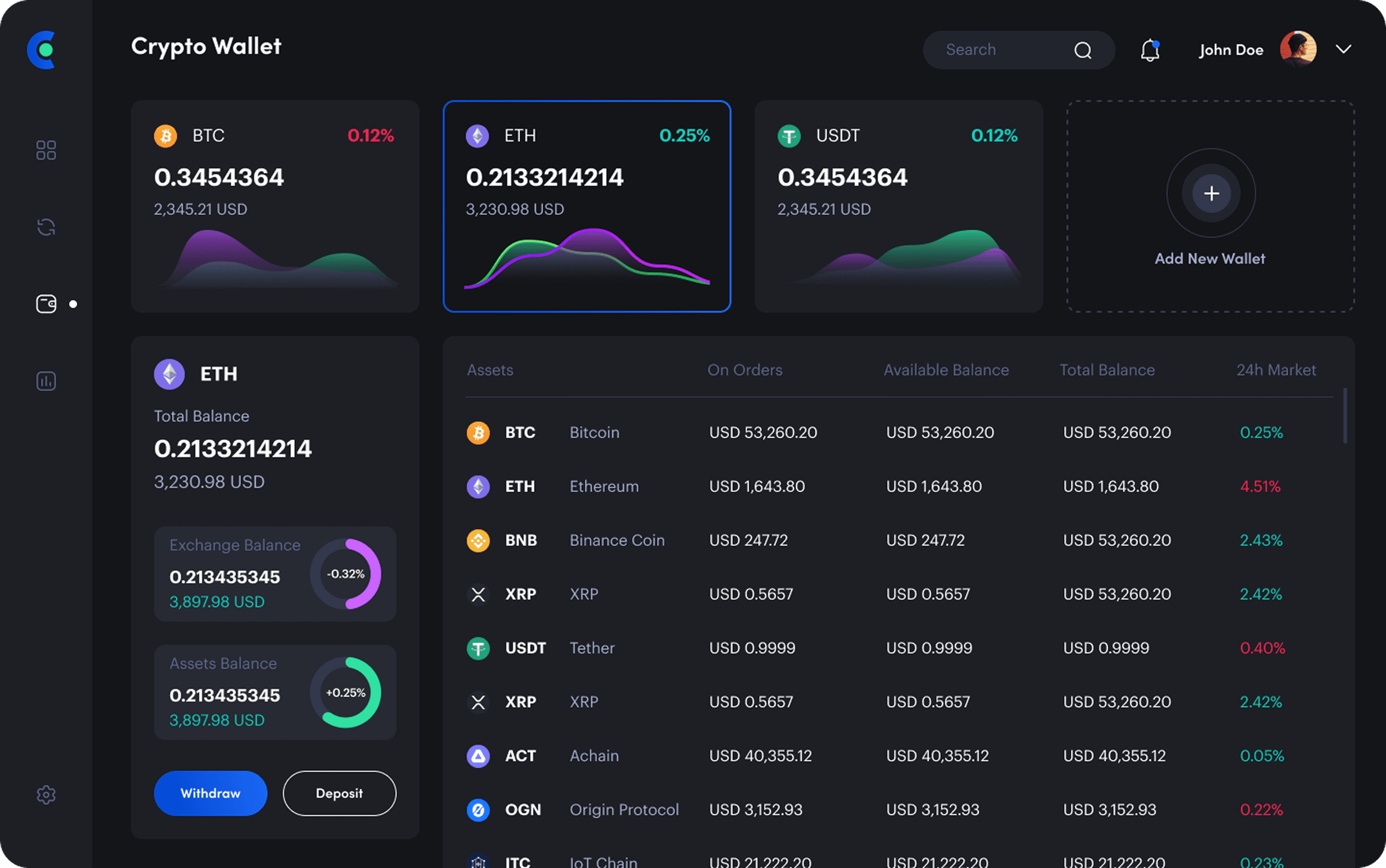
Task: Open the dashboard grid icon in sidebar
Action: (x=46, y=151)
